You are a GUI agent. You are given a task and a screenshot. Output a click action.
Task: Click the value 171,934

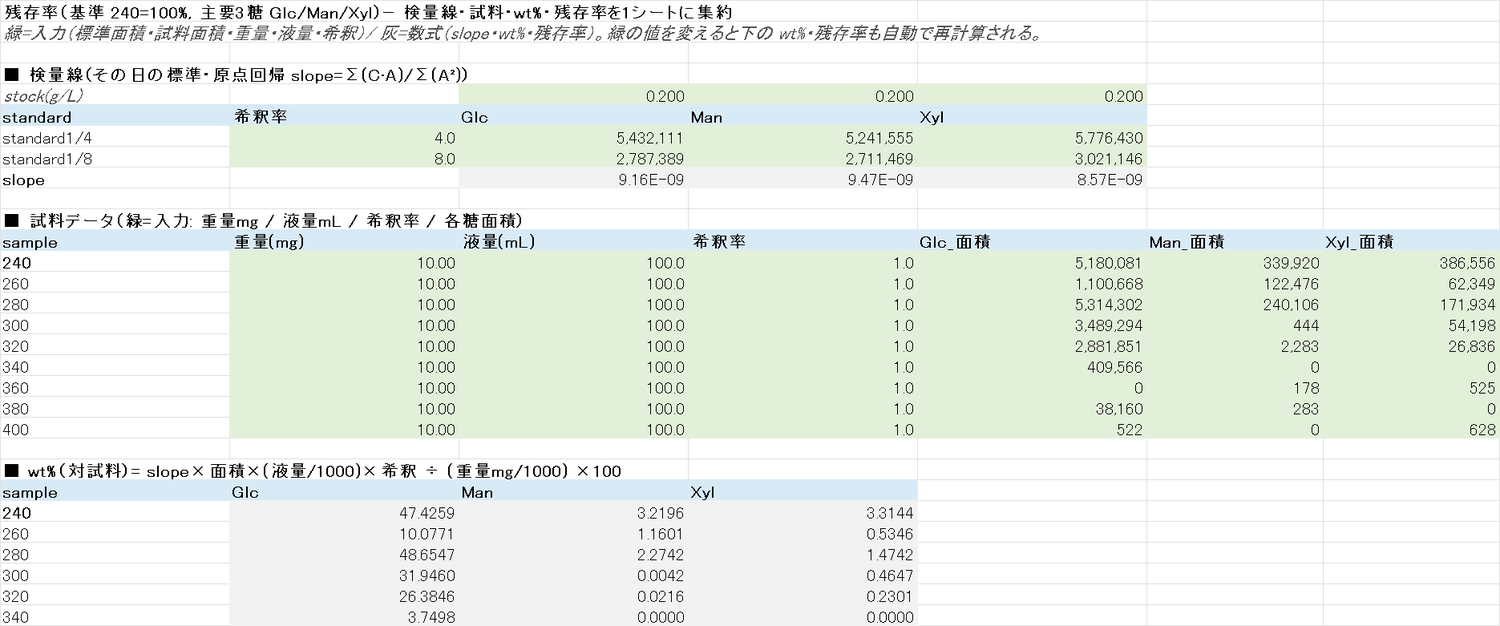point(1411,305)
